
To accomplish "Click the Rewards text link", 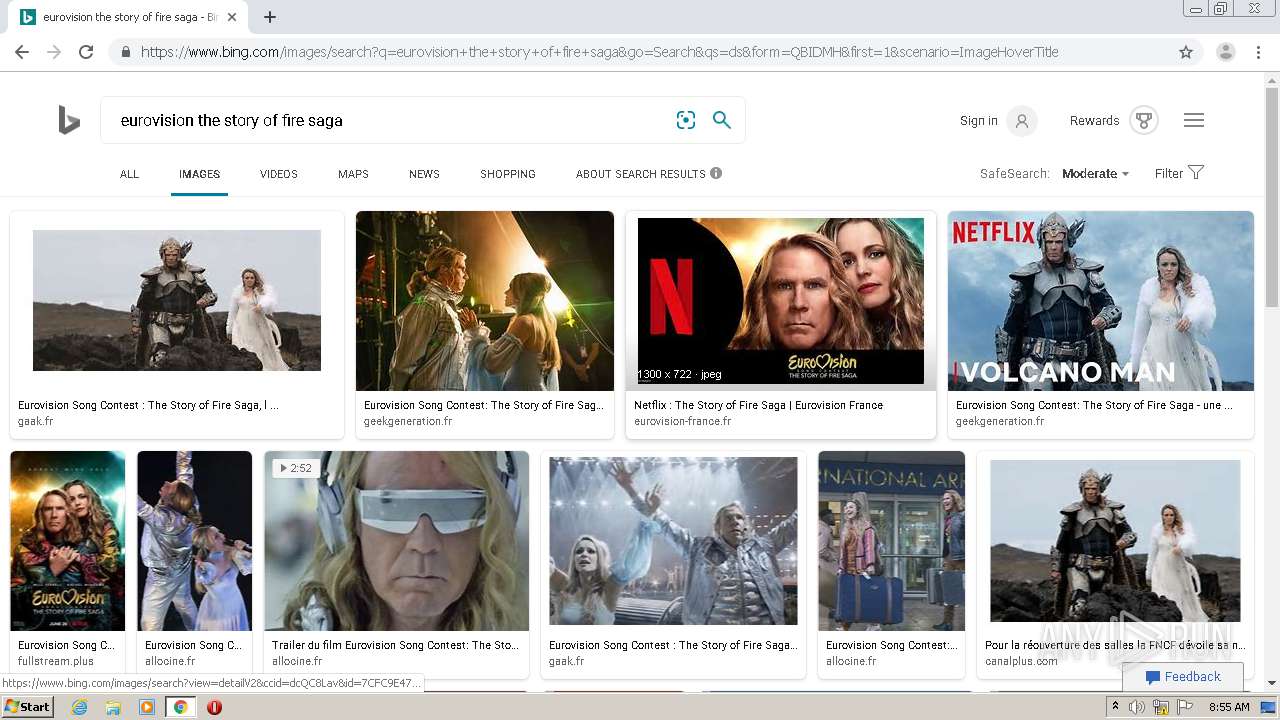I will coord(1094,121).
